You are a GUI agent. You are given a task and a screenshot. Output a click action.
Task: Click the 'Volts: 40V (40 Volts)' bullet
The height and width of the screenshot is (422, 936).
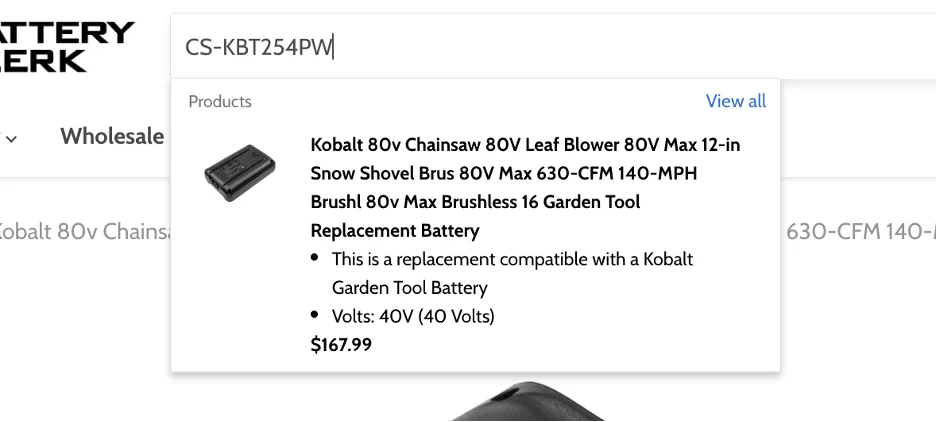coord(413,316)
